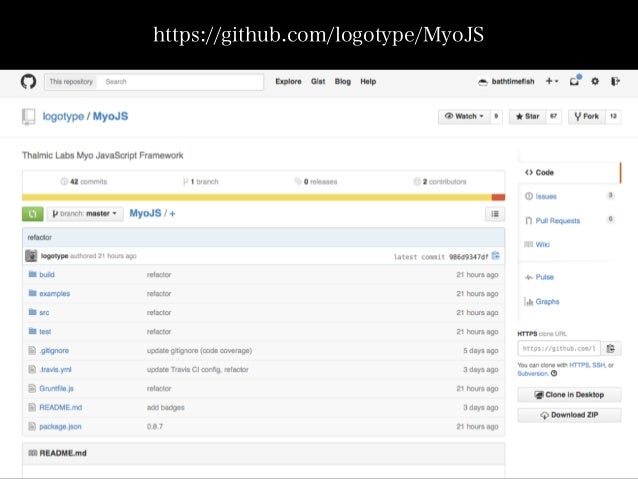The width and height of the screenshot is (638, 479).
Task: Open the src folder
Action: click(44, 313)
